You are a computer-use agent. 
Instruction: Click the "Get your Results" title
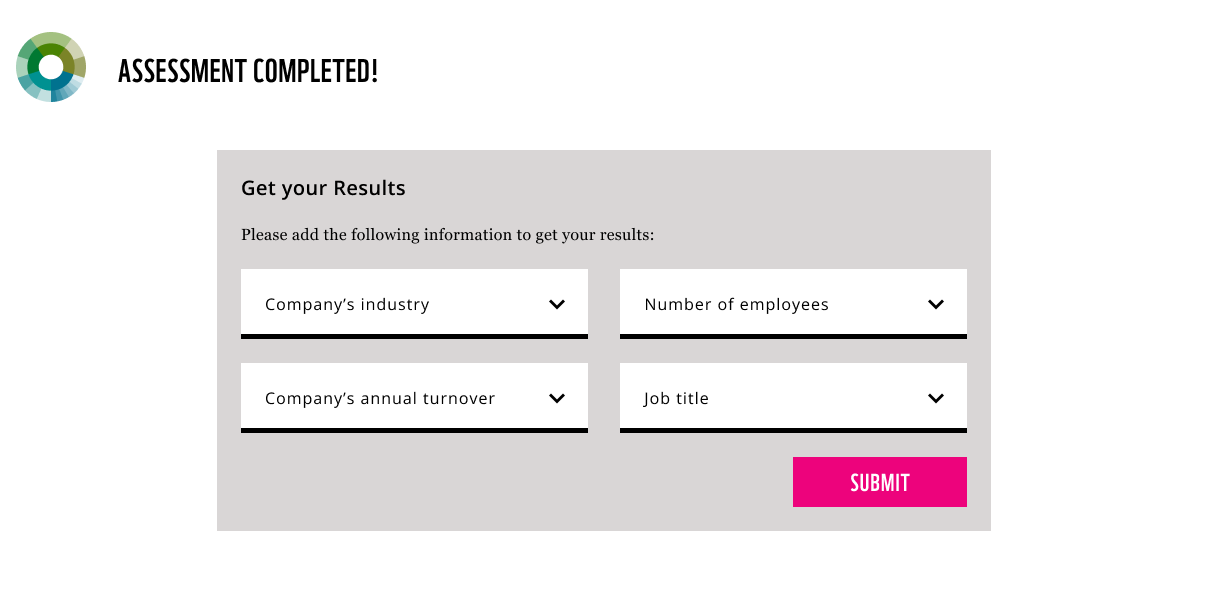point(323,188)
